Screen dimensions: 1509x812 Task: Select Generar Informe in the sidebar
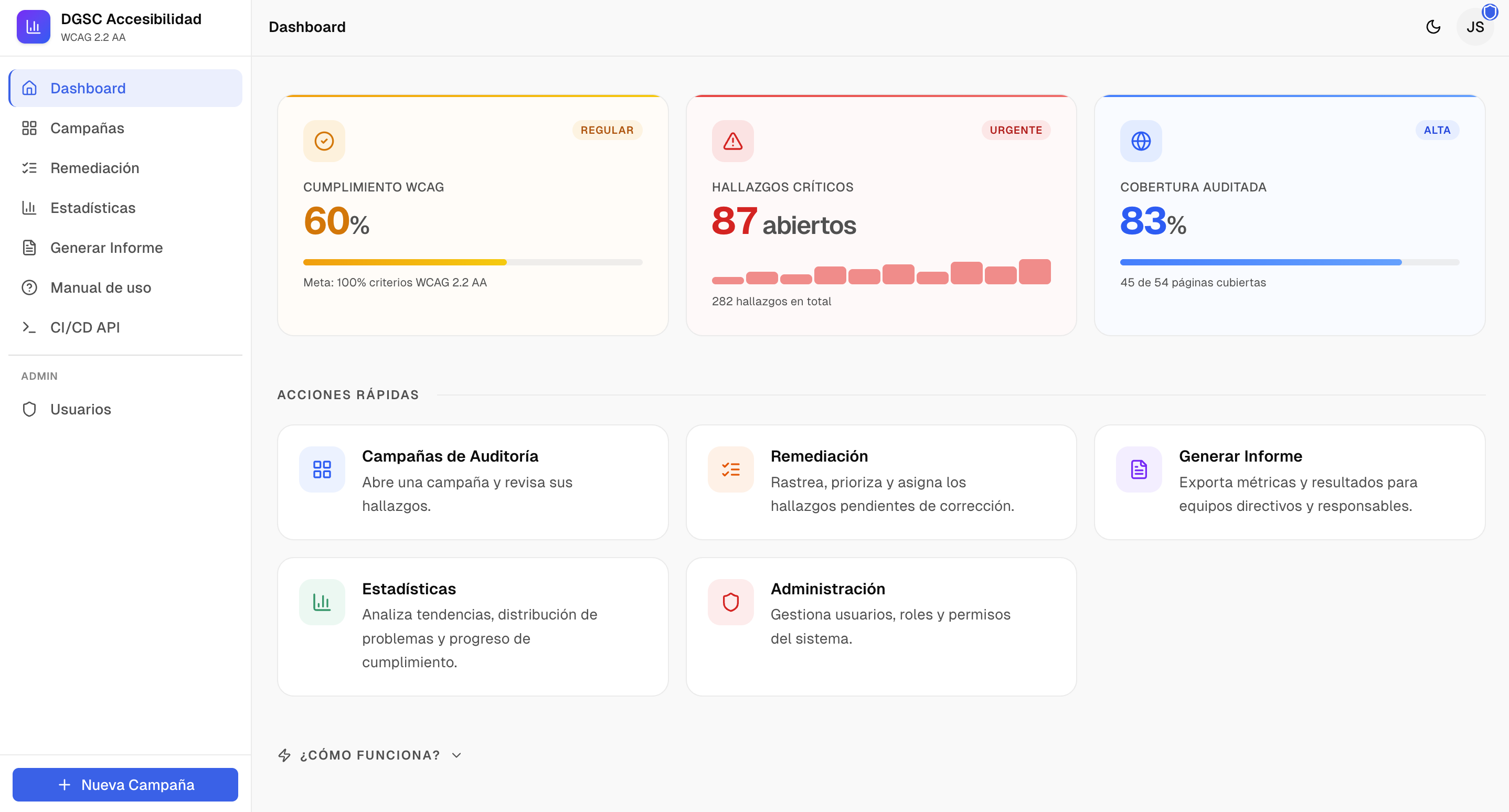coord(125,248)
